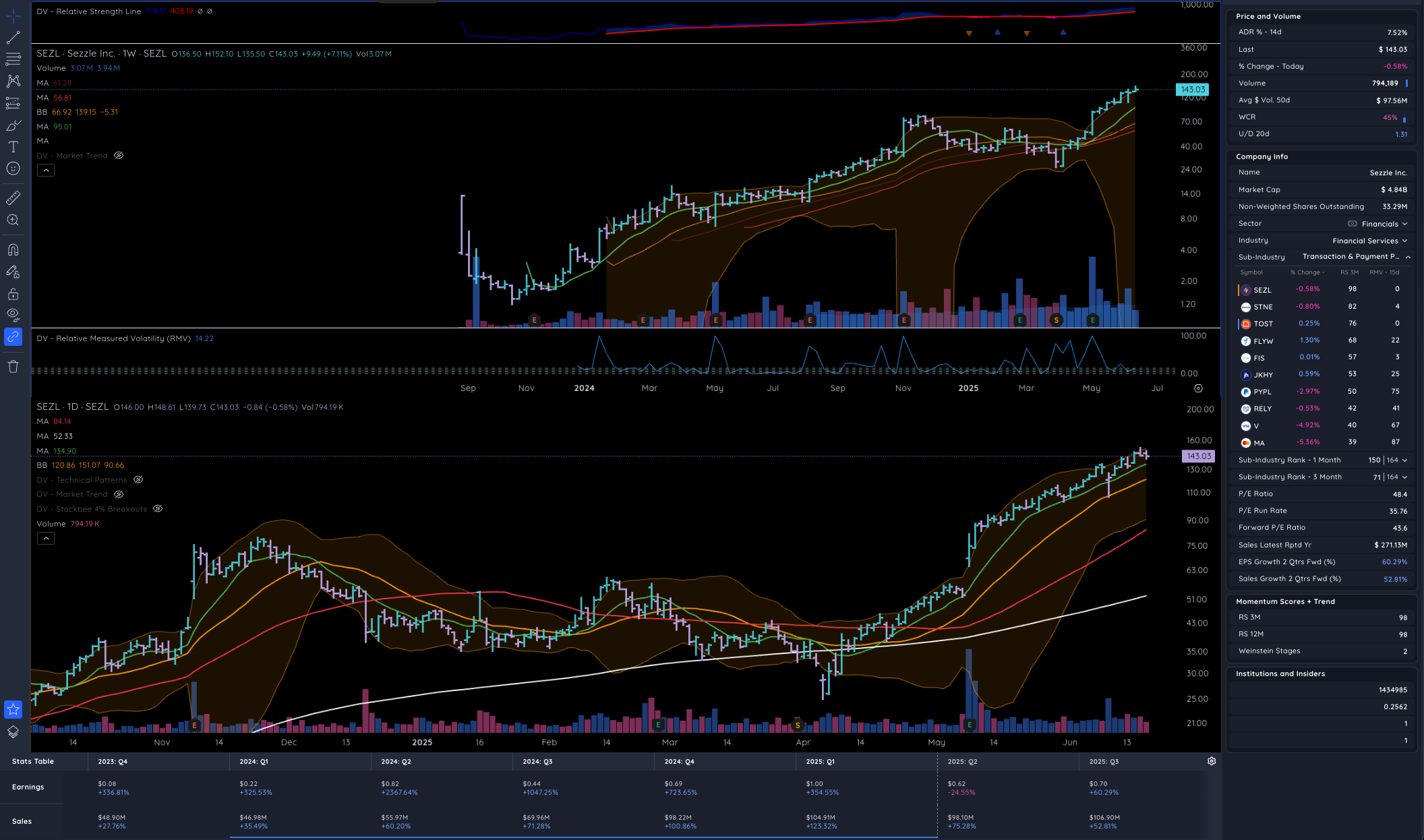Activate the zoom in tool

[13, 220]
